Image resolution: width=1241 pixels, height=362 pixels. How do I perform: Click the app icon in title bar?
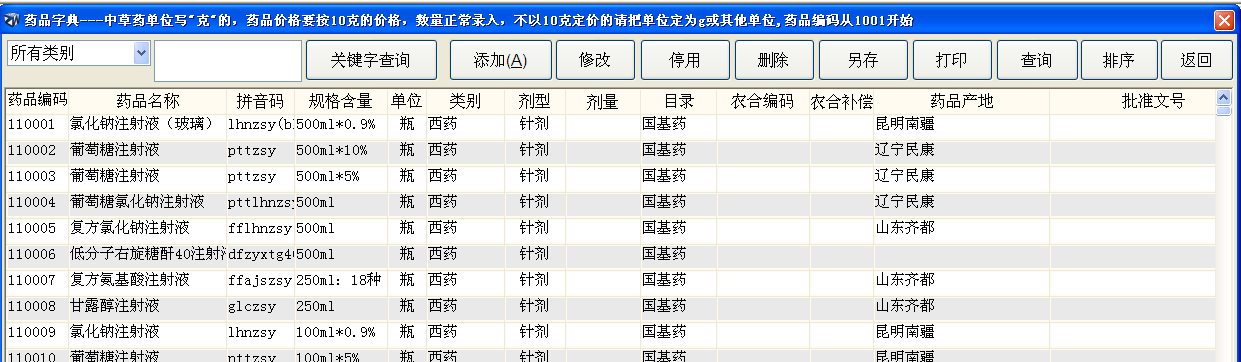[12, 20]
